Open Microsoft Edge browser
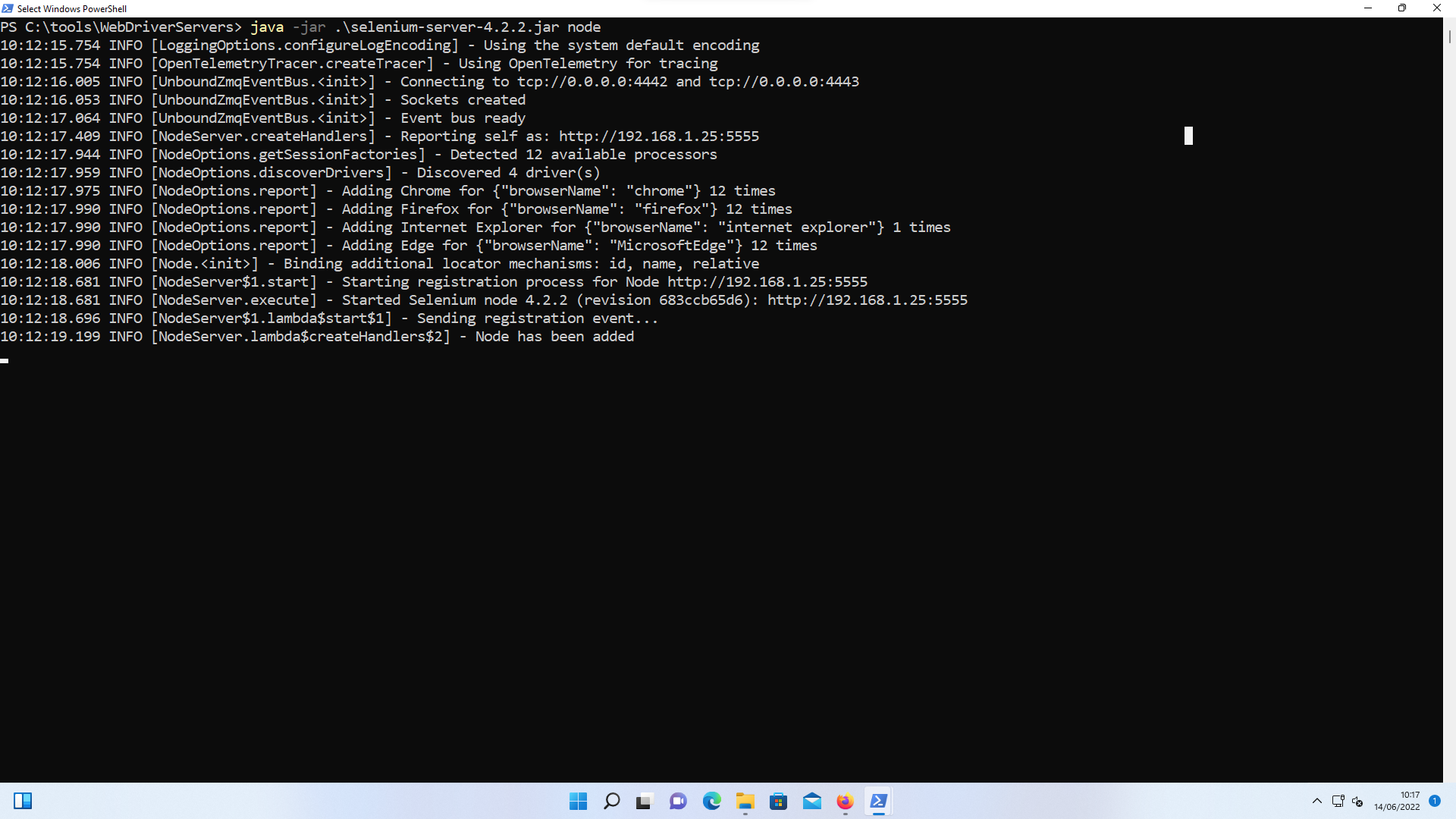The height and width of the screenshot is (819, 1456). click(x=711, y=801)
